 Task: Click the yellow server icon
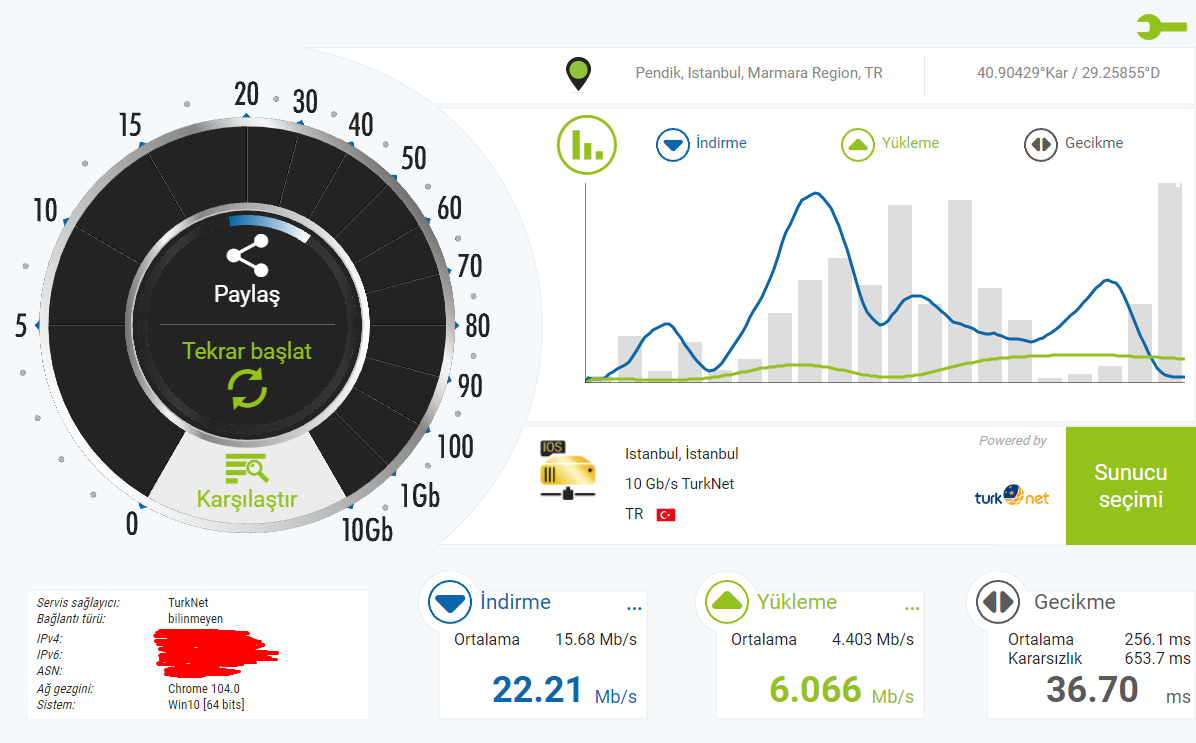[x=567, y=470]
